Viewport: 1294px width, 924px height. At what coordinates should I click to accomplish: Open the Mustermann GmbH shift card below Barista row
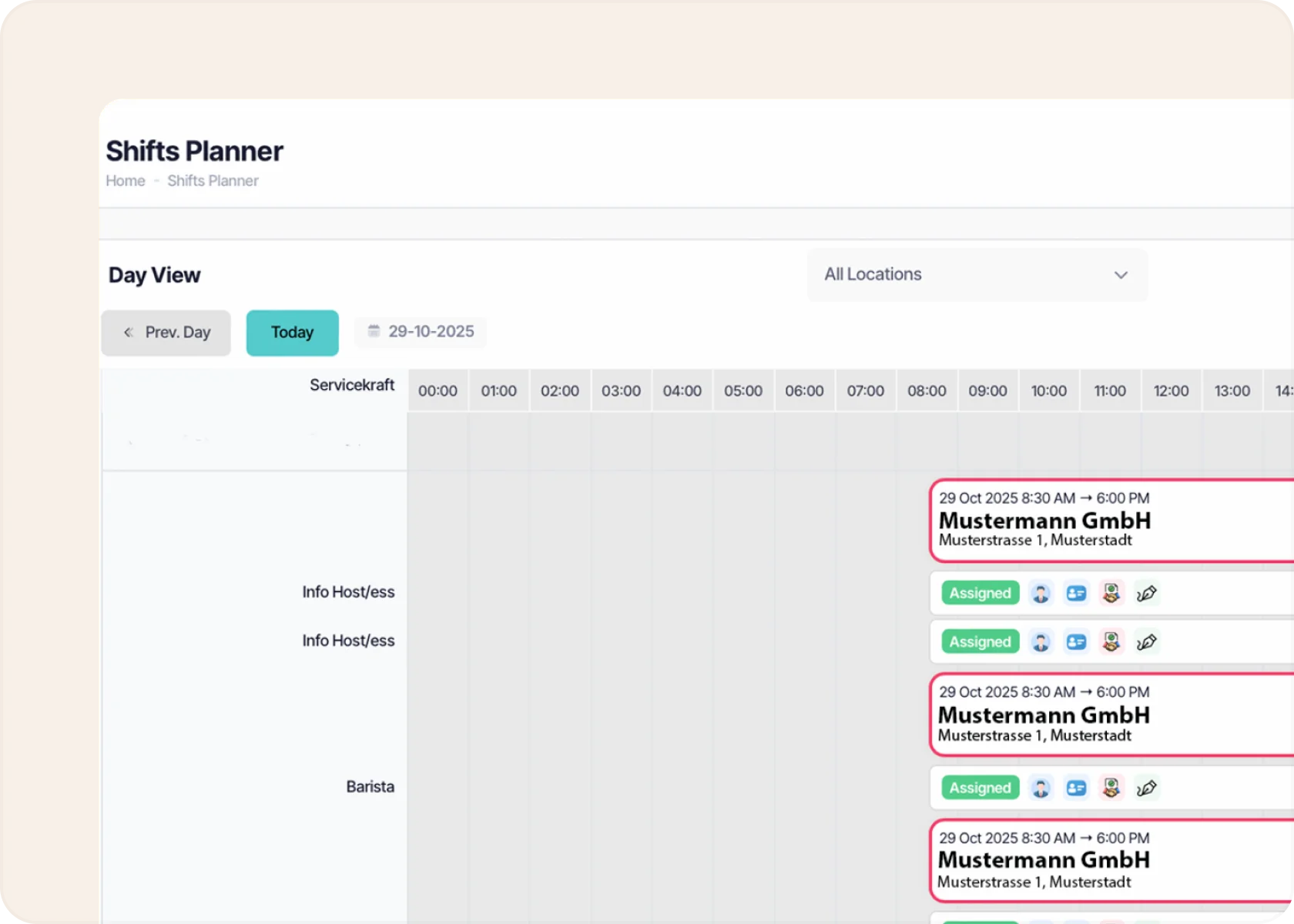pyautogui.click(x=1111, y=860)
